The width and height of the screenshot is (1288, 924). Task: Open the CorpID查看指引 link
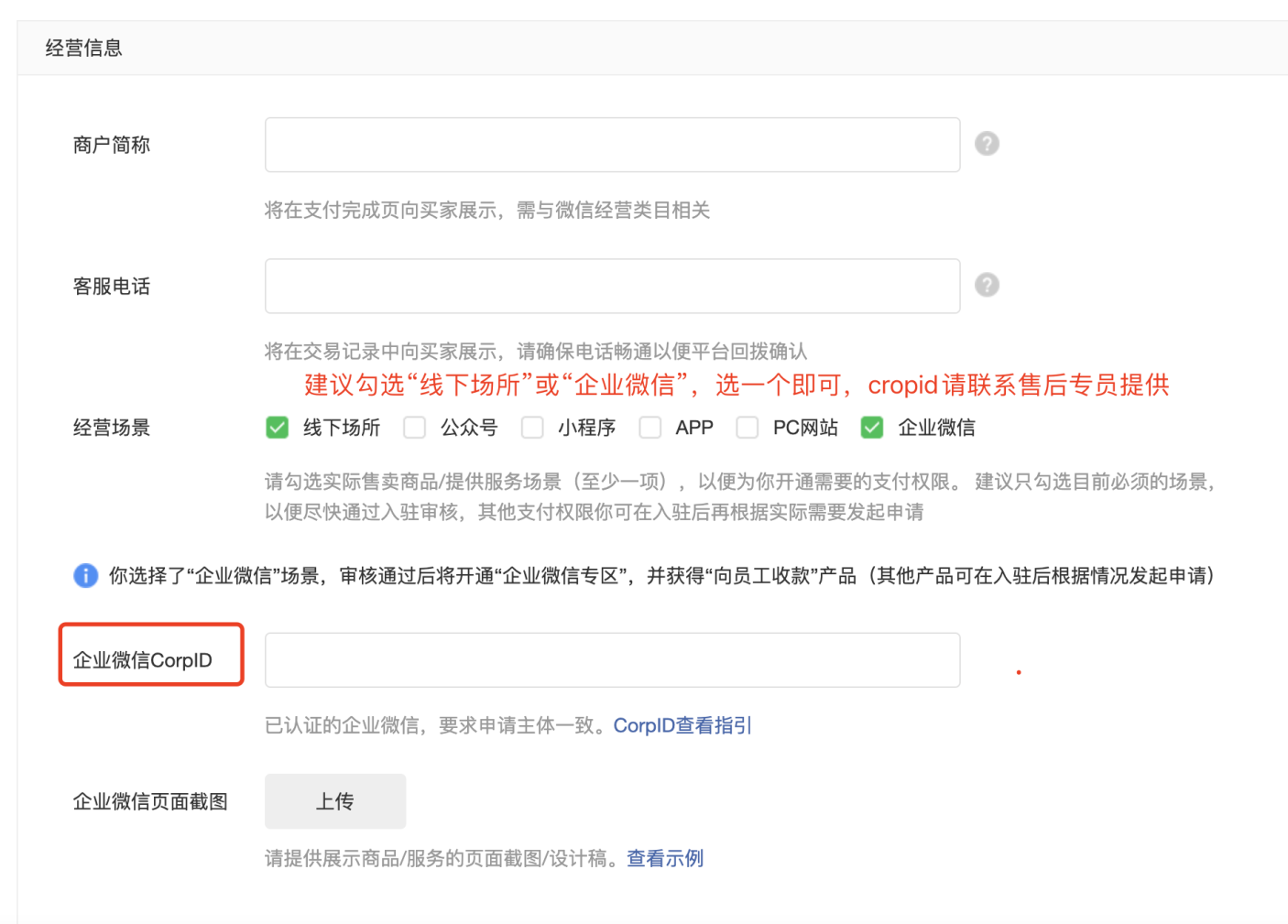click(682, 725)
